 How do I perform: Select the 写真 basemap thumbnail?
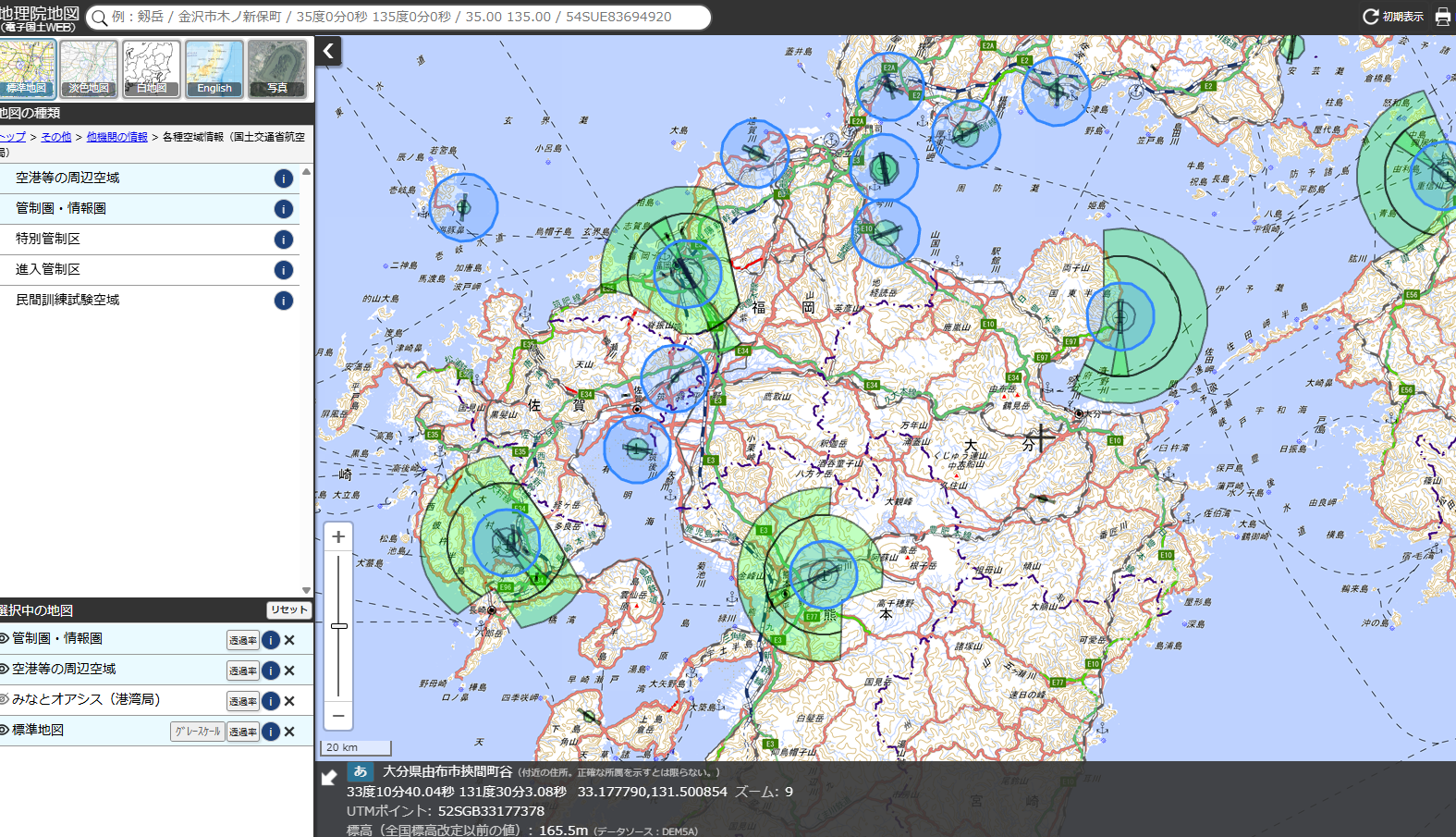(277, 68)
